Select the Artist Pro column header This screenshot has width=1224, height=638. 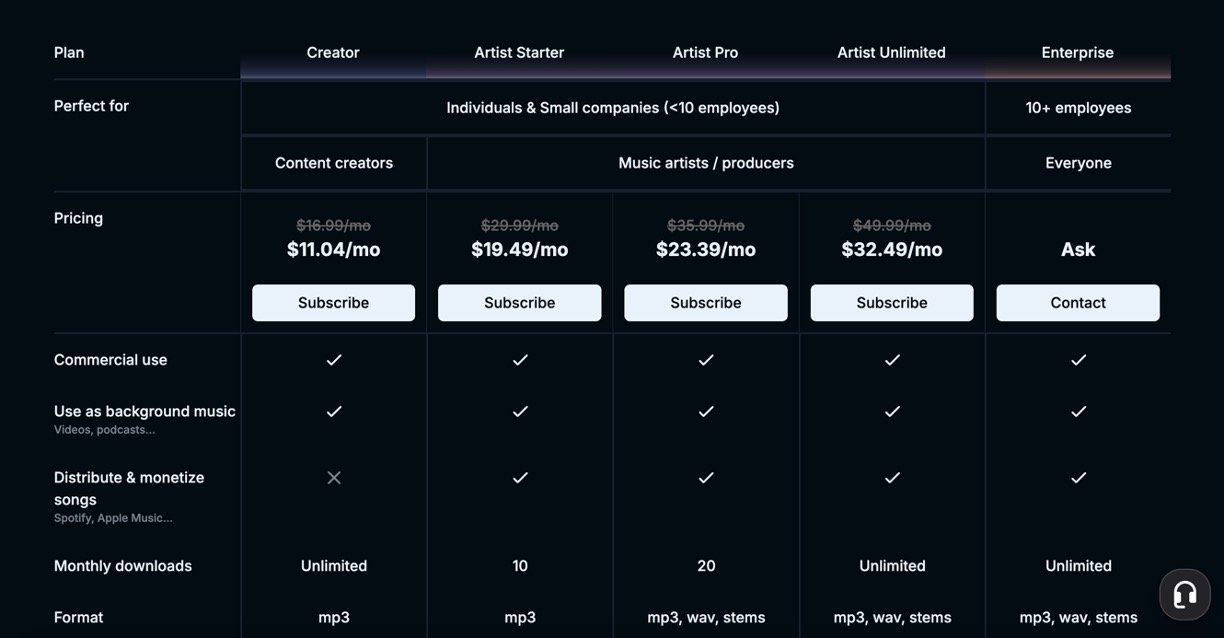pos(705,53)
